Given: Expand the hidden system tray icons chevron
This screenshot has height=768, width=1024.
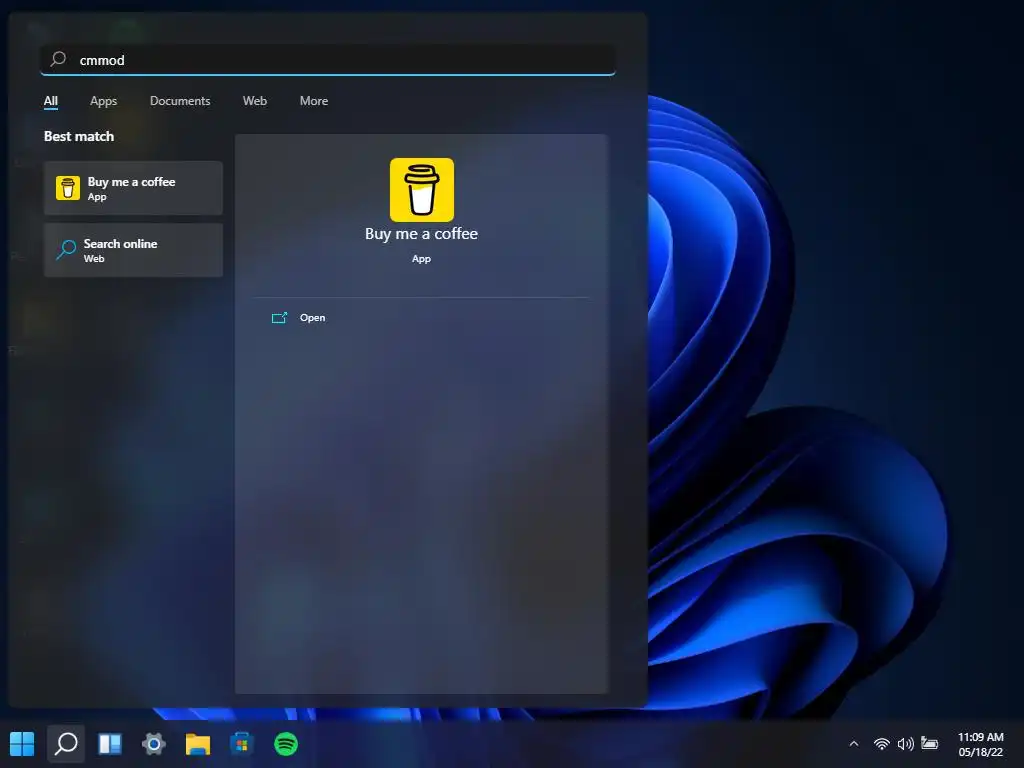Looking at the screenshot, I should [854, 744].
